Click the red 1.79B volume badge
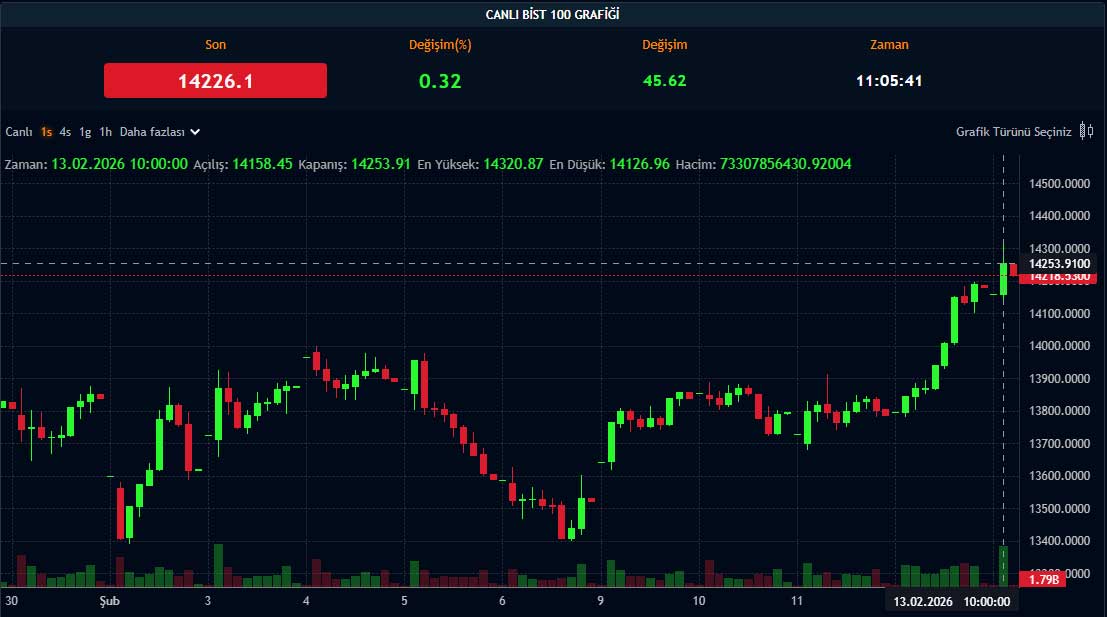This screenshot has width=1107, height=617. click(1042, 579)
